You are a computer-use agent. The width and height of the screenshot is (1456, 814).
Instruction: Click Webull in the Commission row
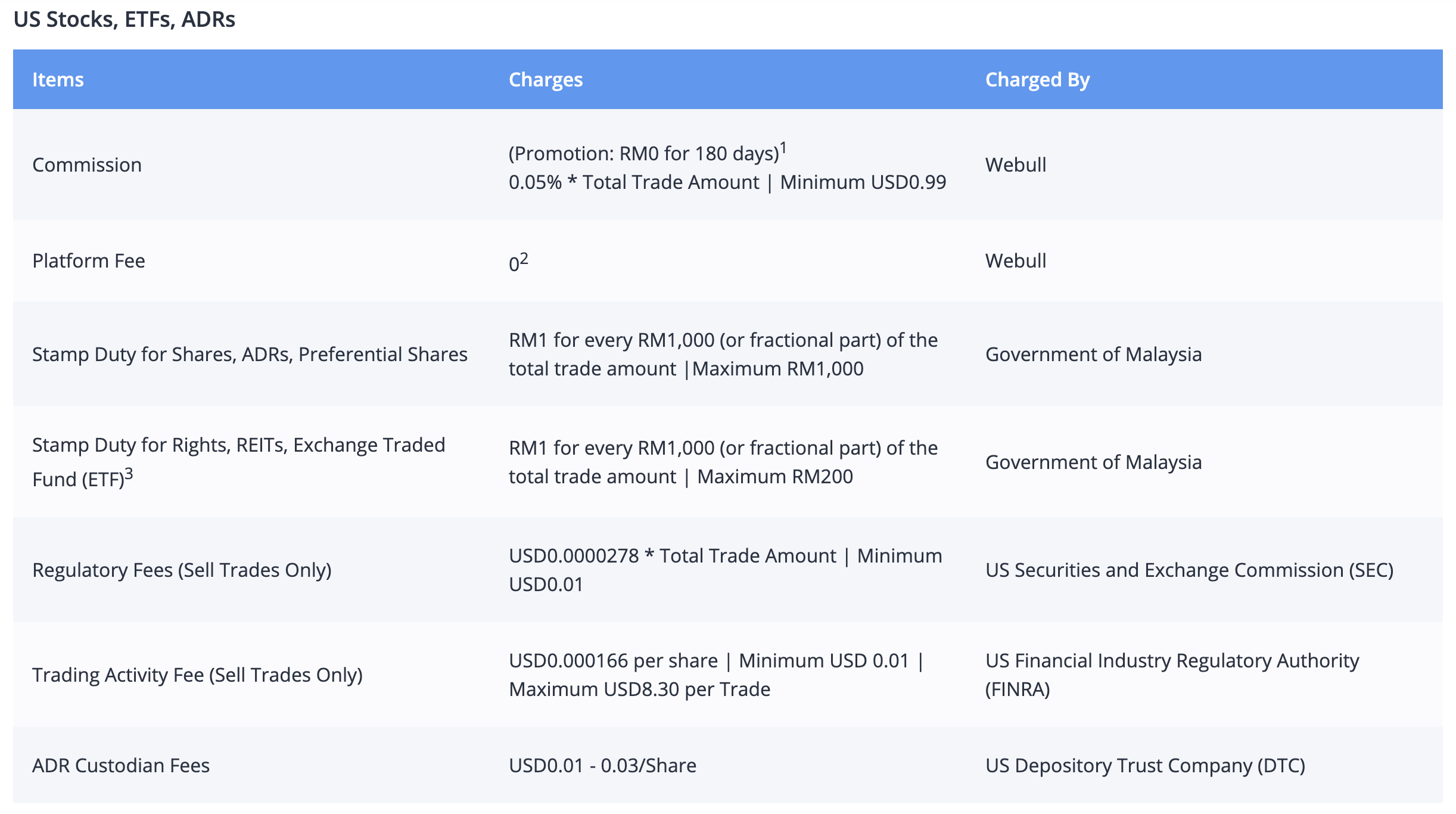pyautogui.click(x=1015, y=165)
